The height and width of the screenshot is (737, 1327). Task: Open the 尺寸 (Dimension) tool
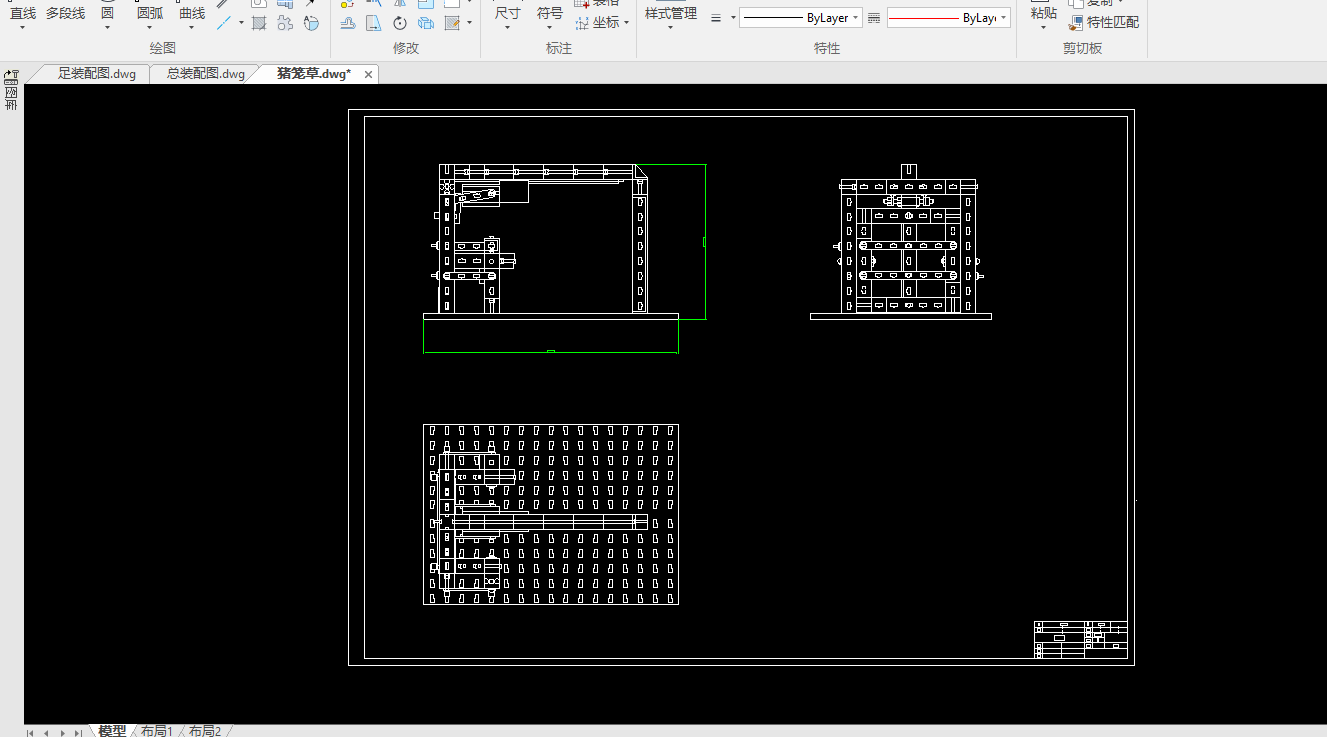(x=507, y=13)
